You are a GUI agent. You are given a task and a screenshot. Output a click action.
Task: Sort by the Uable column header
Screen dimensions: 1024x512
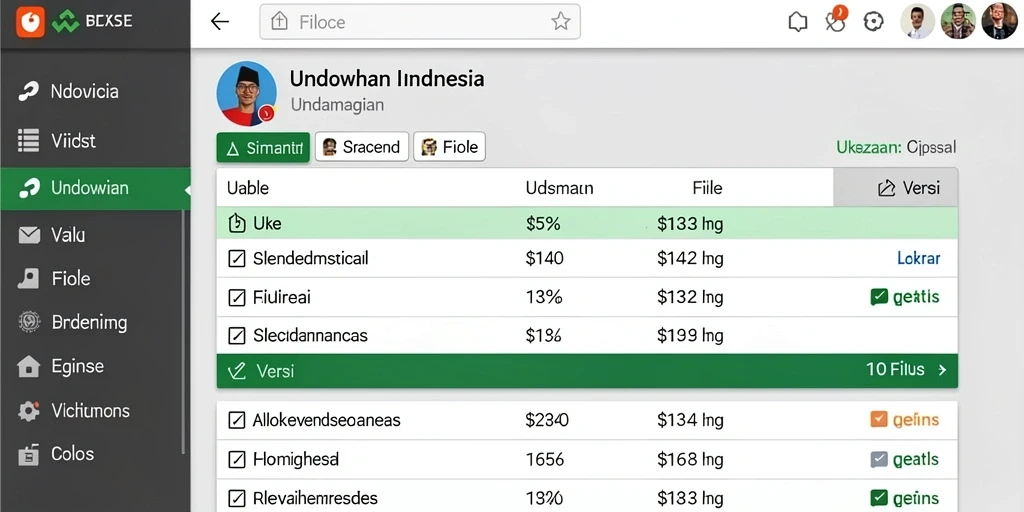click(x=248, y=188)
